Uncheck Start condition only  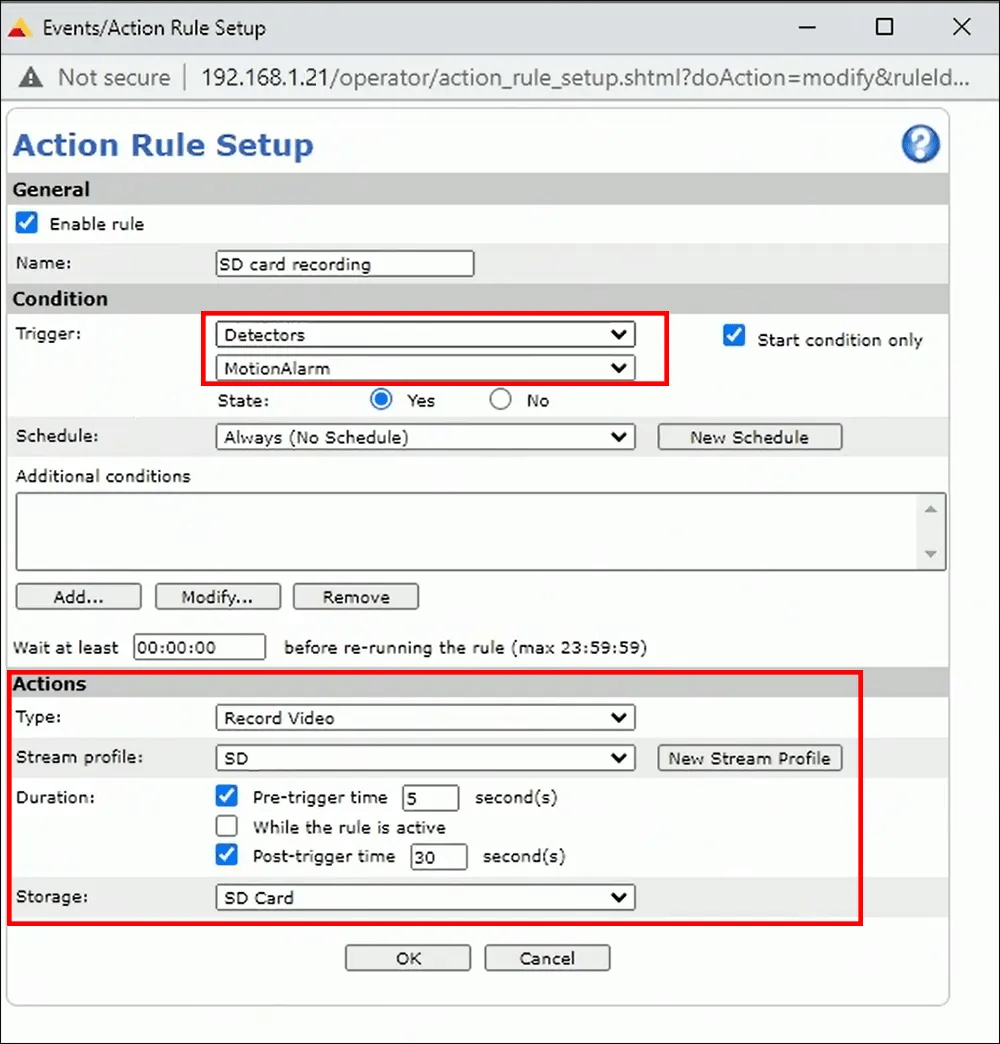(733, 336)
